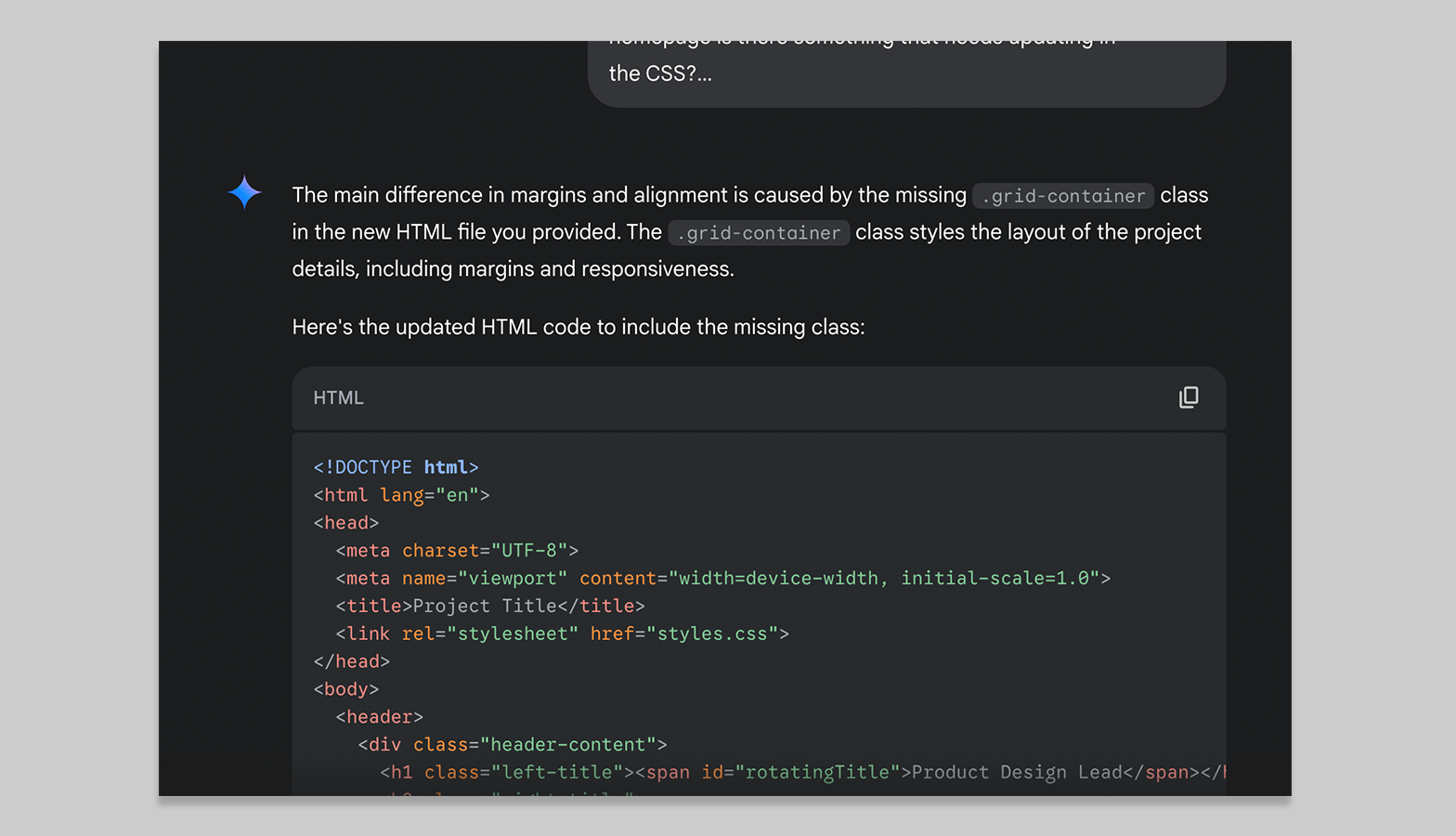Click the <!DOCTYPE html> line
This screenshot has width=1456, height=836.
click(x=396, y=467)
